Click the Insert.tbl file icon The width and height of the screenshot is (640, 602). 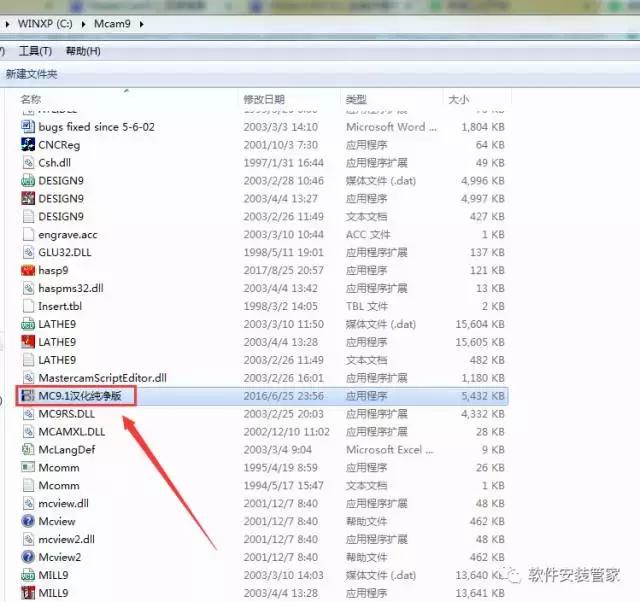click(x=28, y=306)
